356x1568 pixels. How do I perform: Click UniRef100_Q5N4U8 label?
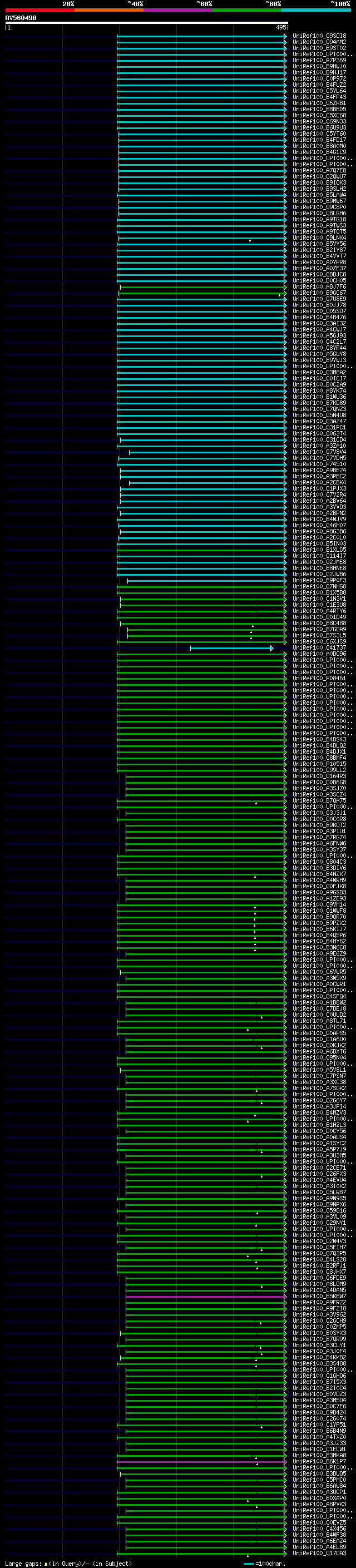[319, 415]
